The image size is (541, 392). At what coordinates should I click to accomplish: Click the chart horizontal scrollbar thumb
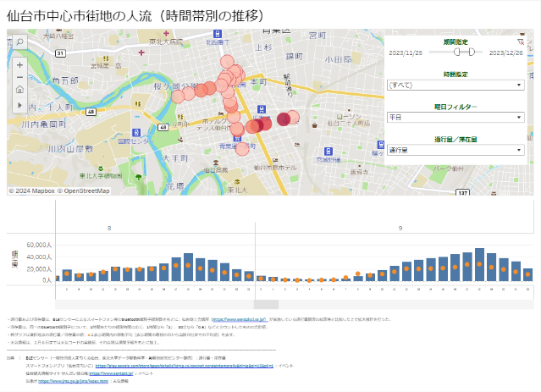tap(266, 304)
